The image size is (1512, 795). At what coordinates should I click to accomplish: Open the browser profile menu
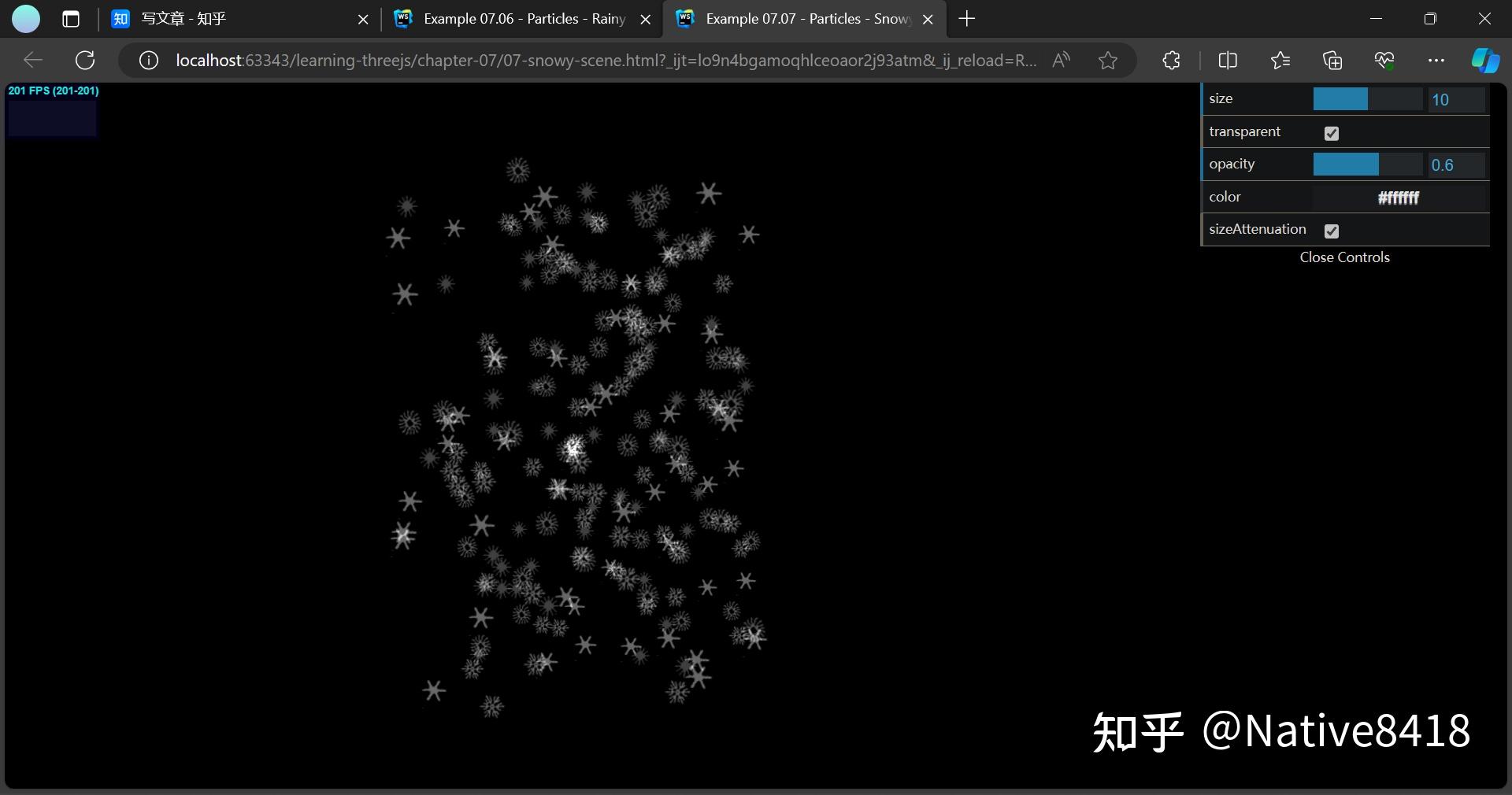pos(26,19)
